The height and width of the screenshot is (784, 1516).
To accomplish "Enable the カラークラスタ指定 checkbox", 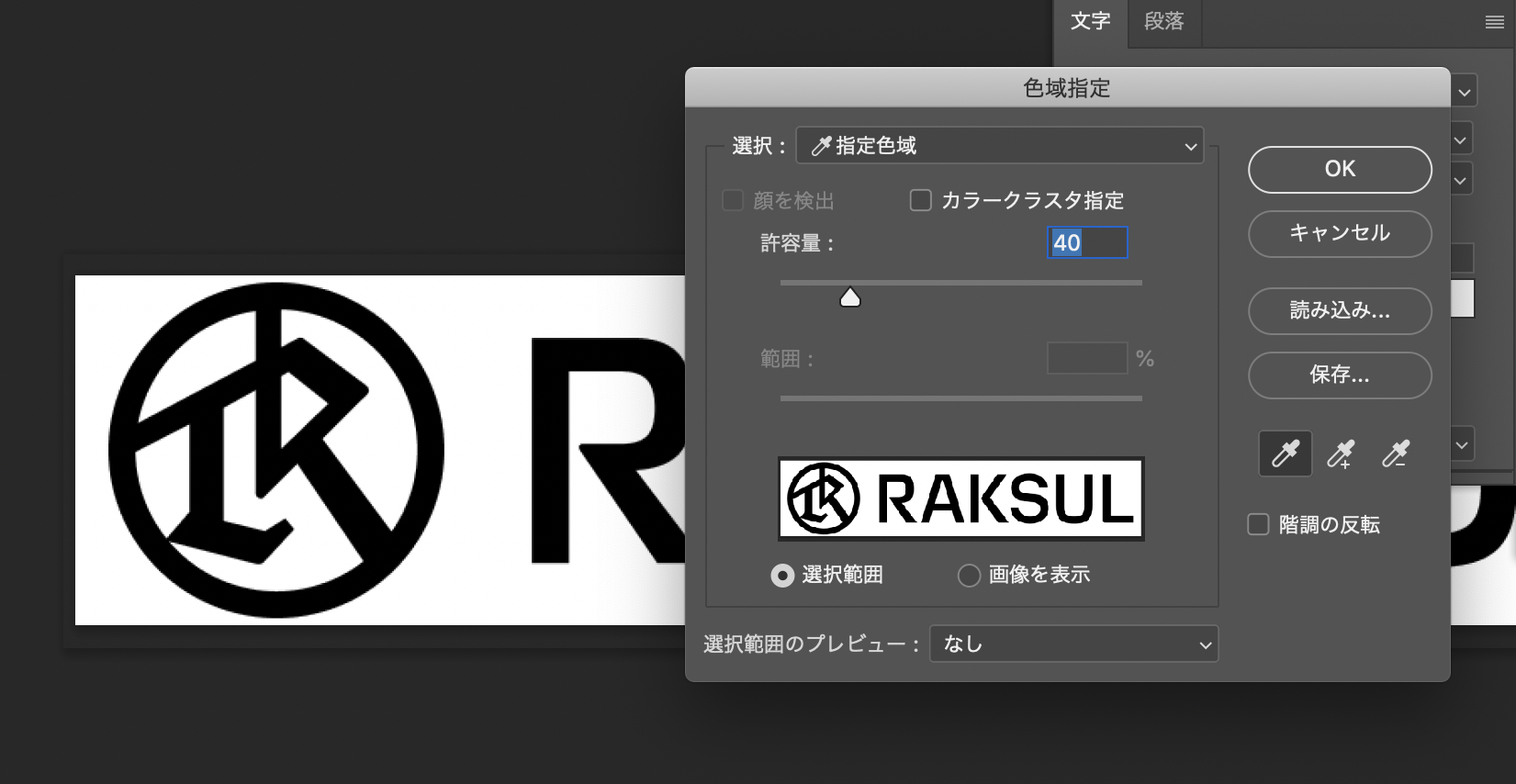I will click(x=920, y=200).
